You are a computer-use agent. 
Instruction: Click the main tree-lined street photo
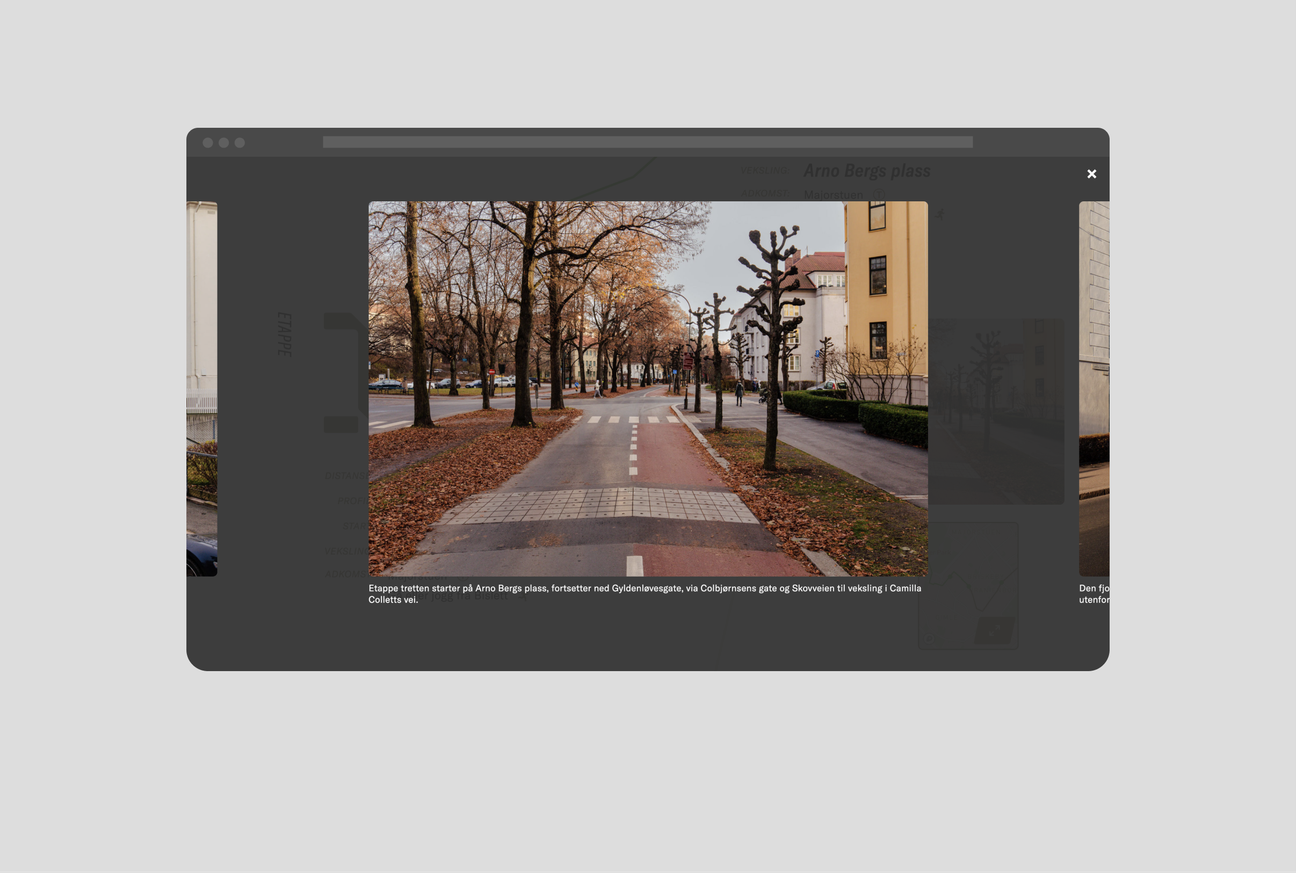tap(648, 388)
